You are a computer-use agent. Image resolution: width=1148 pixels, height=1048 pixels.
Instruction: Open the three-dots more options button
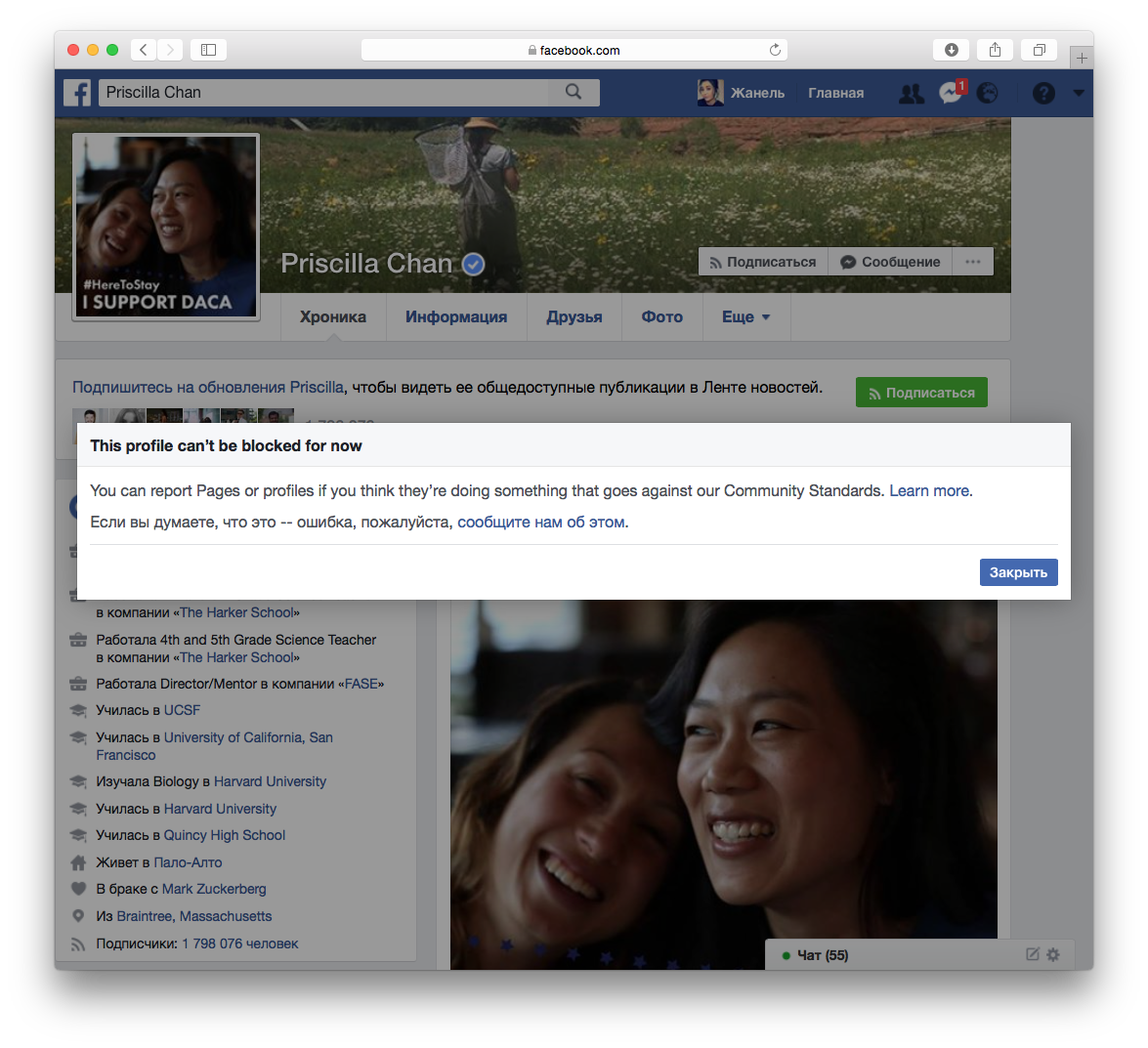point(972,262)
